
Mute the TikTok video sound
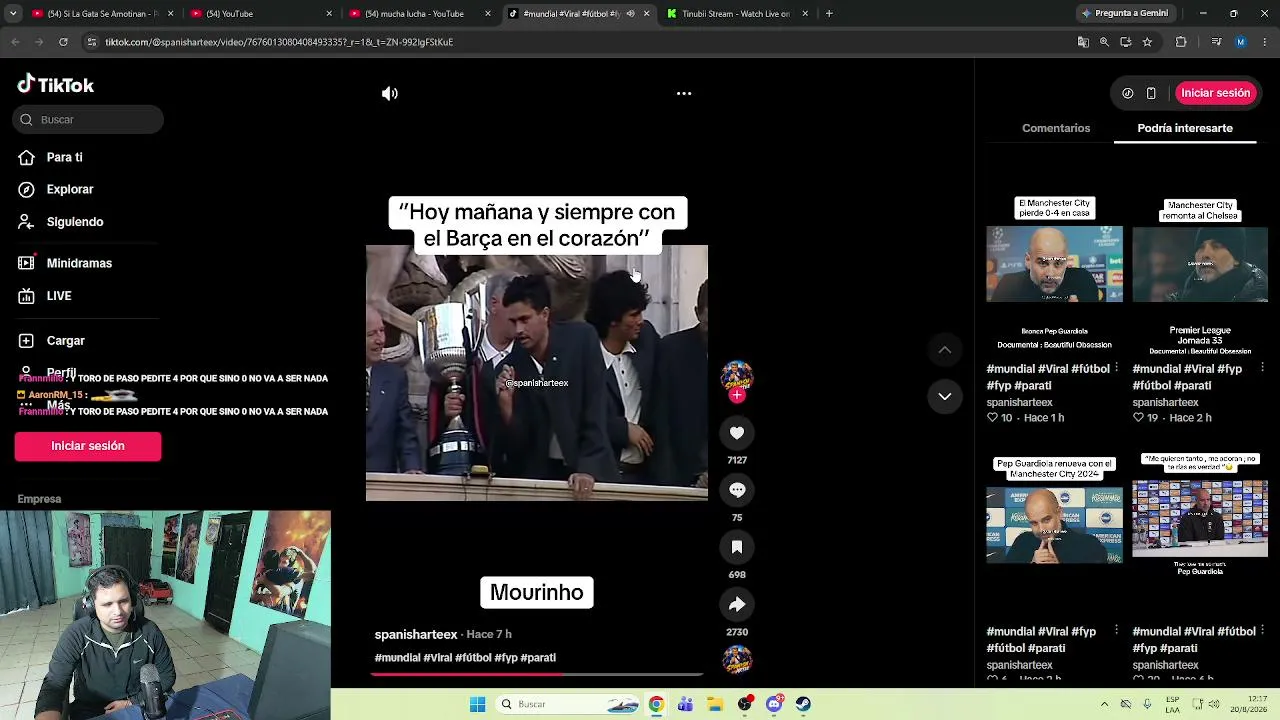390,93
